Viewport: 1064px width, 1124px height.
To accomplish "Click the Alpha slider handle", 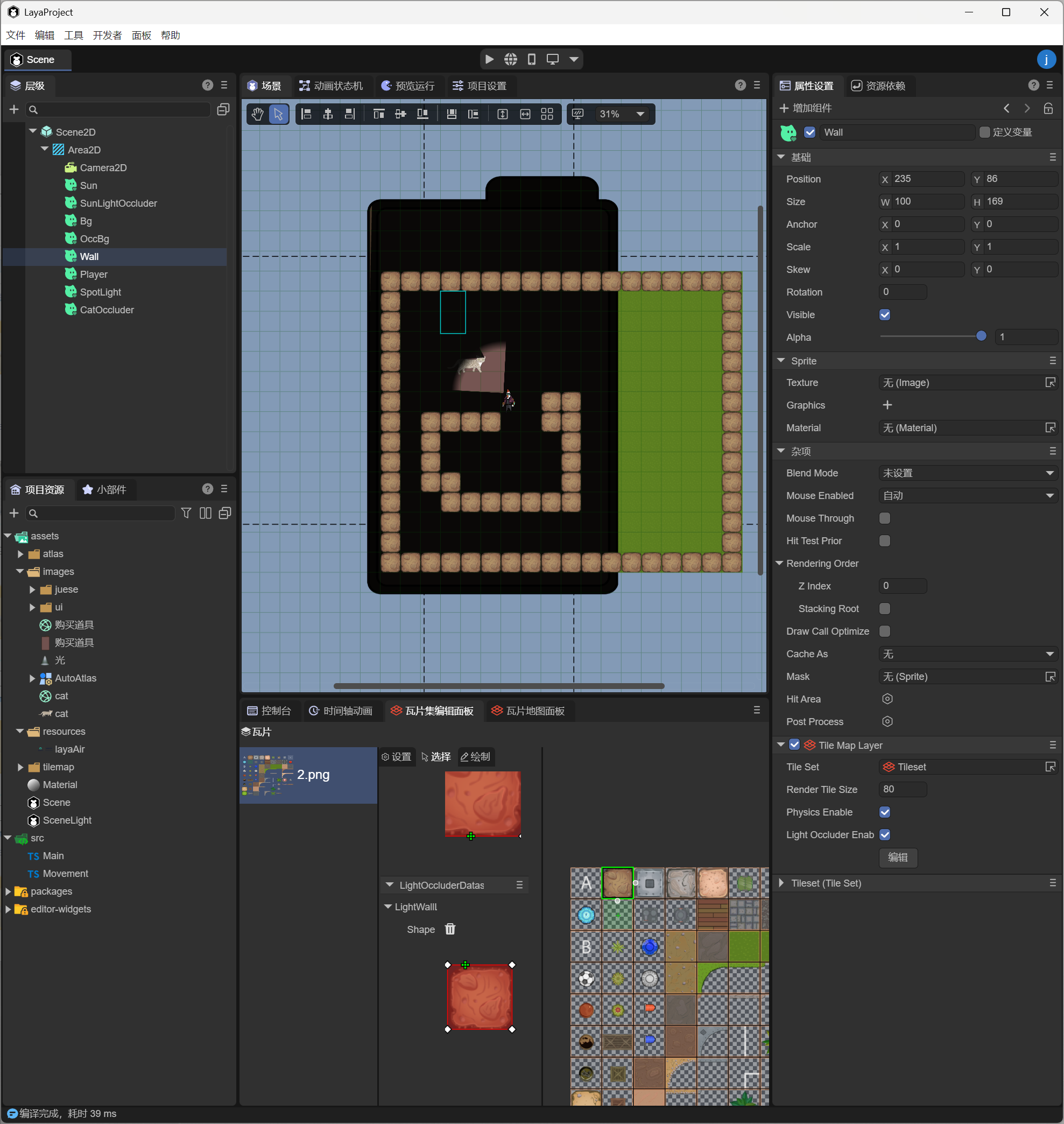I will click(981, 336).
